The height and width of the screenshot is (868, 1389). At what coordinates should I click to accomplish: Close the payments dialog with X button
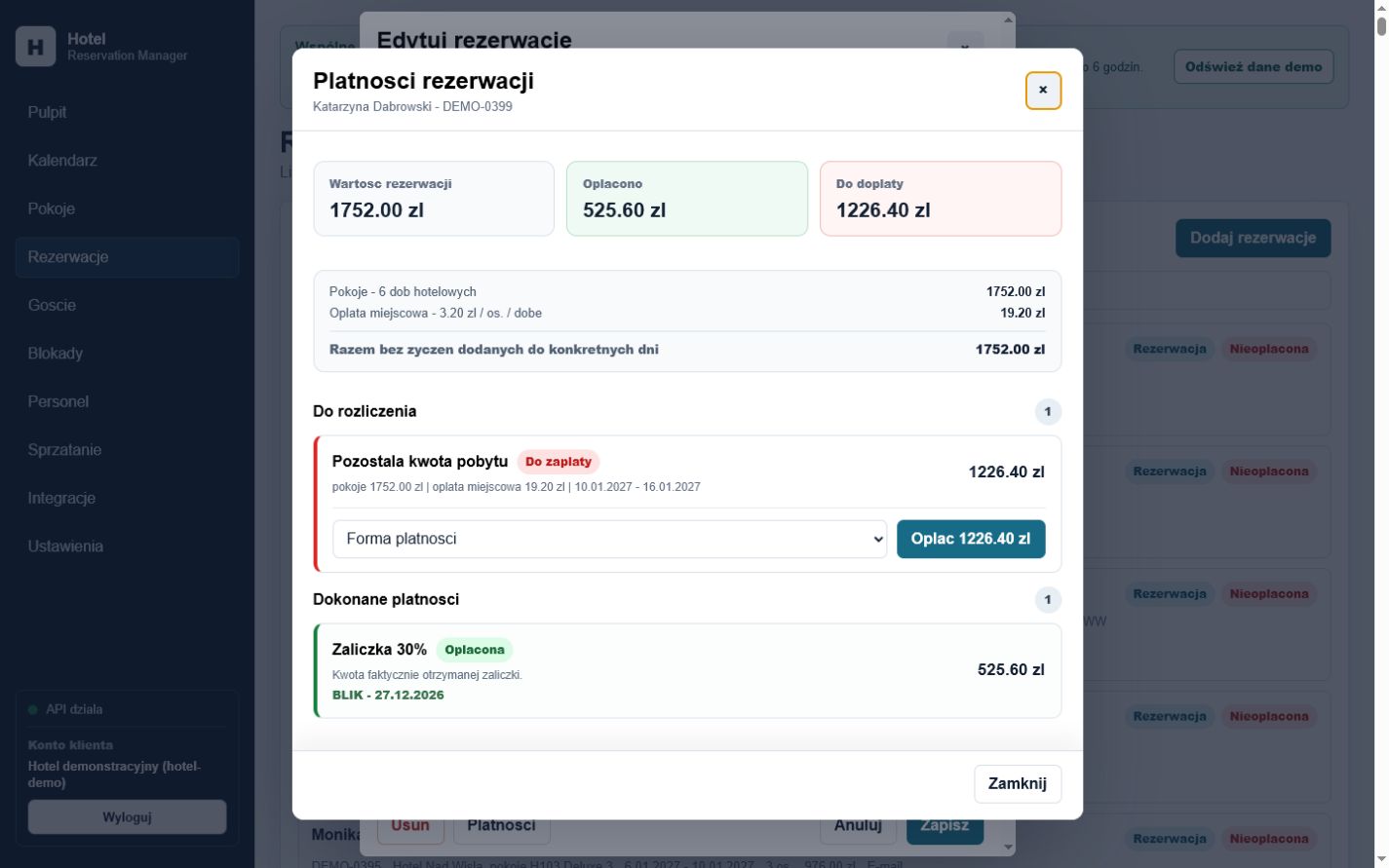1043,91
